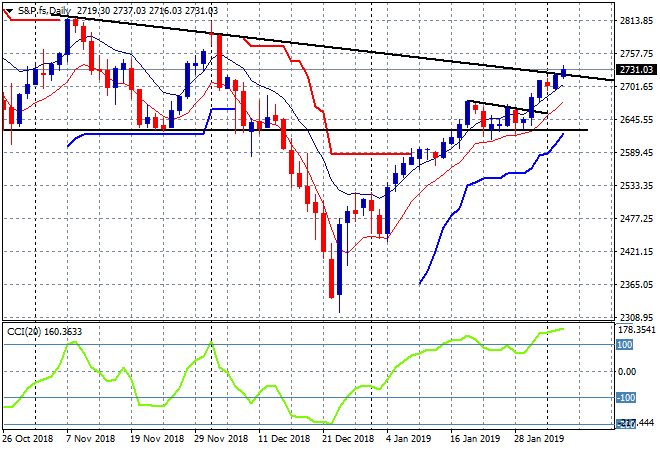Click the 29 Nov 2018 date label
Viewport: 660px width, 450px height.
[x=221, y=439]
